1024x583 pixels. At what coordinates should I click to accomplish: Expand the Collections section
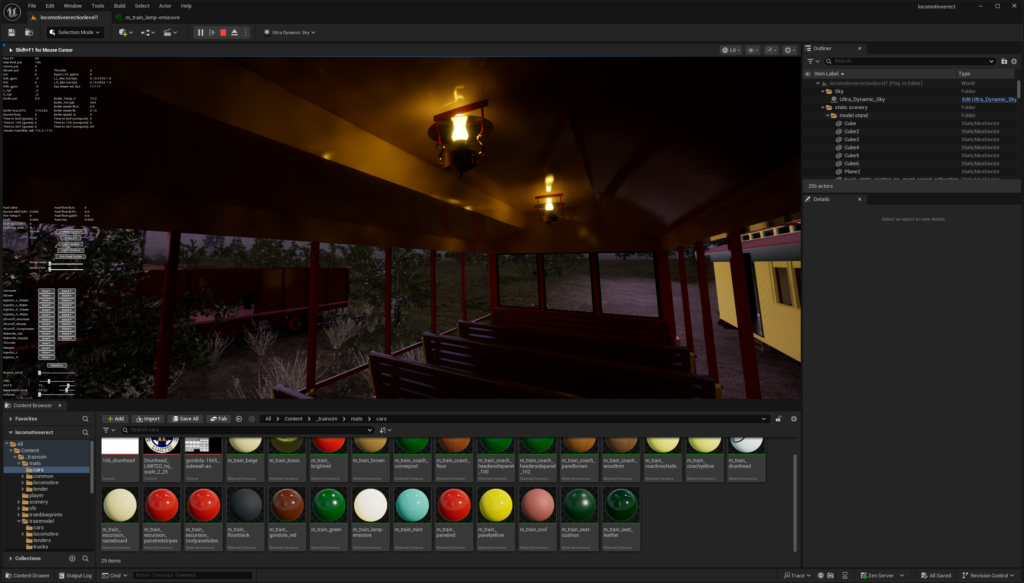8,558
